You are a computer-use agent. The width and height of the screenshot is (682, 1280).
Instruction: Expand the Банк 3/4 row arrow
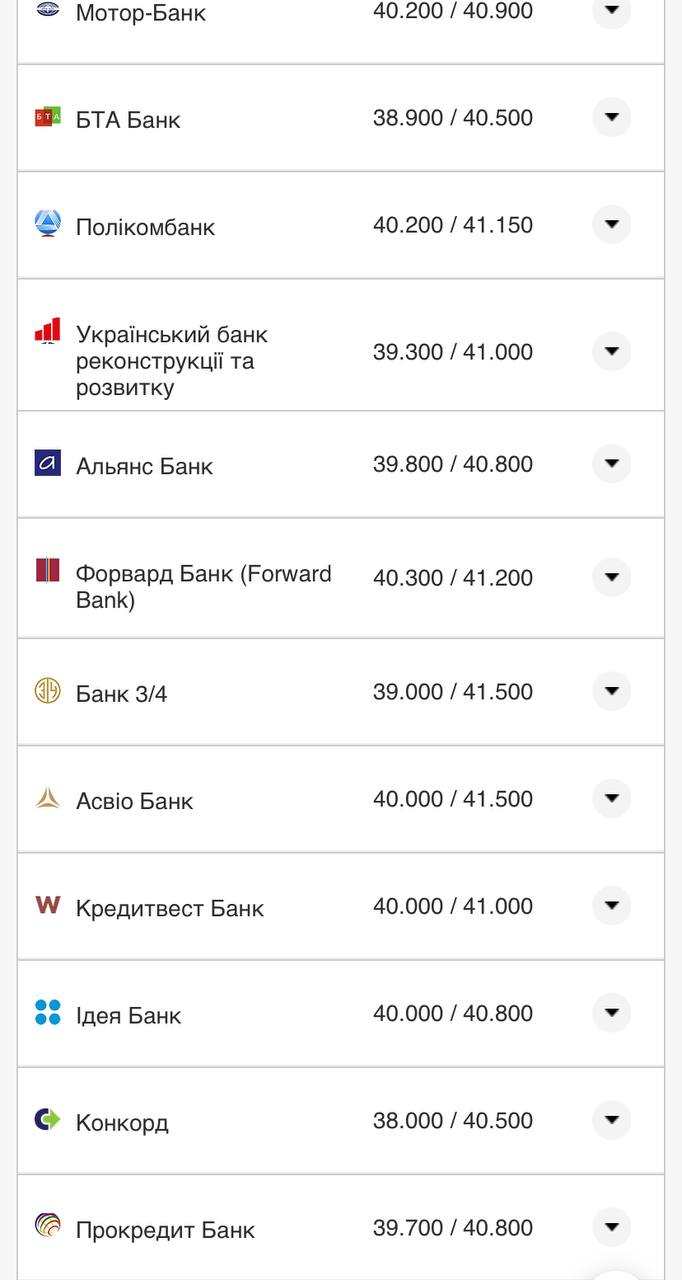[x=611, y=691]
